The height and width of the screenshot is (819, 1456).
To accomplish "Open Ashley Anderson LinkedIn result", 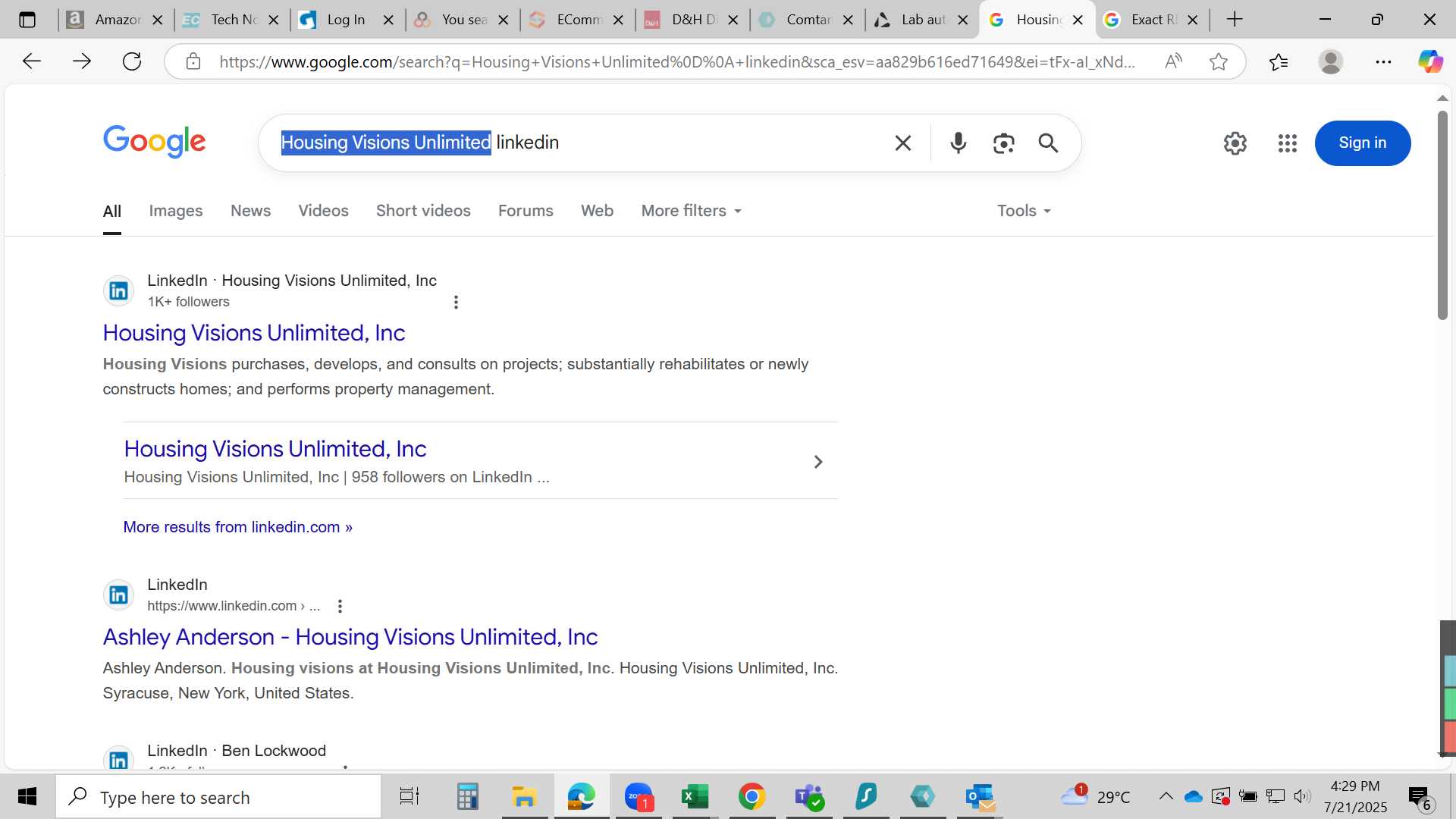I will tap(350, 637).
